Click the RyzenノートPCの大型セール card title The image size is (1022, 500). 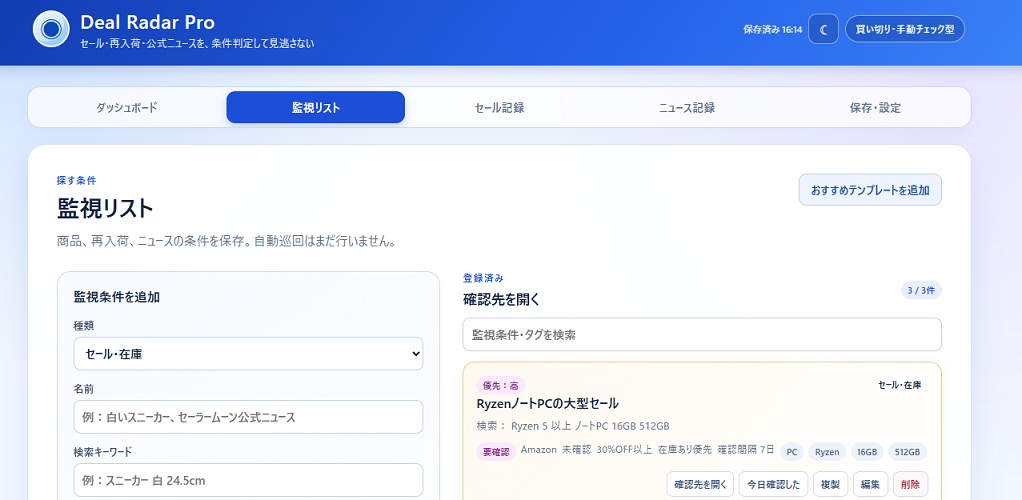(x=548, y=404)
